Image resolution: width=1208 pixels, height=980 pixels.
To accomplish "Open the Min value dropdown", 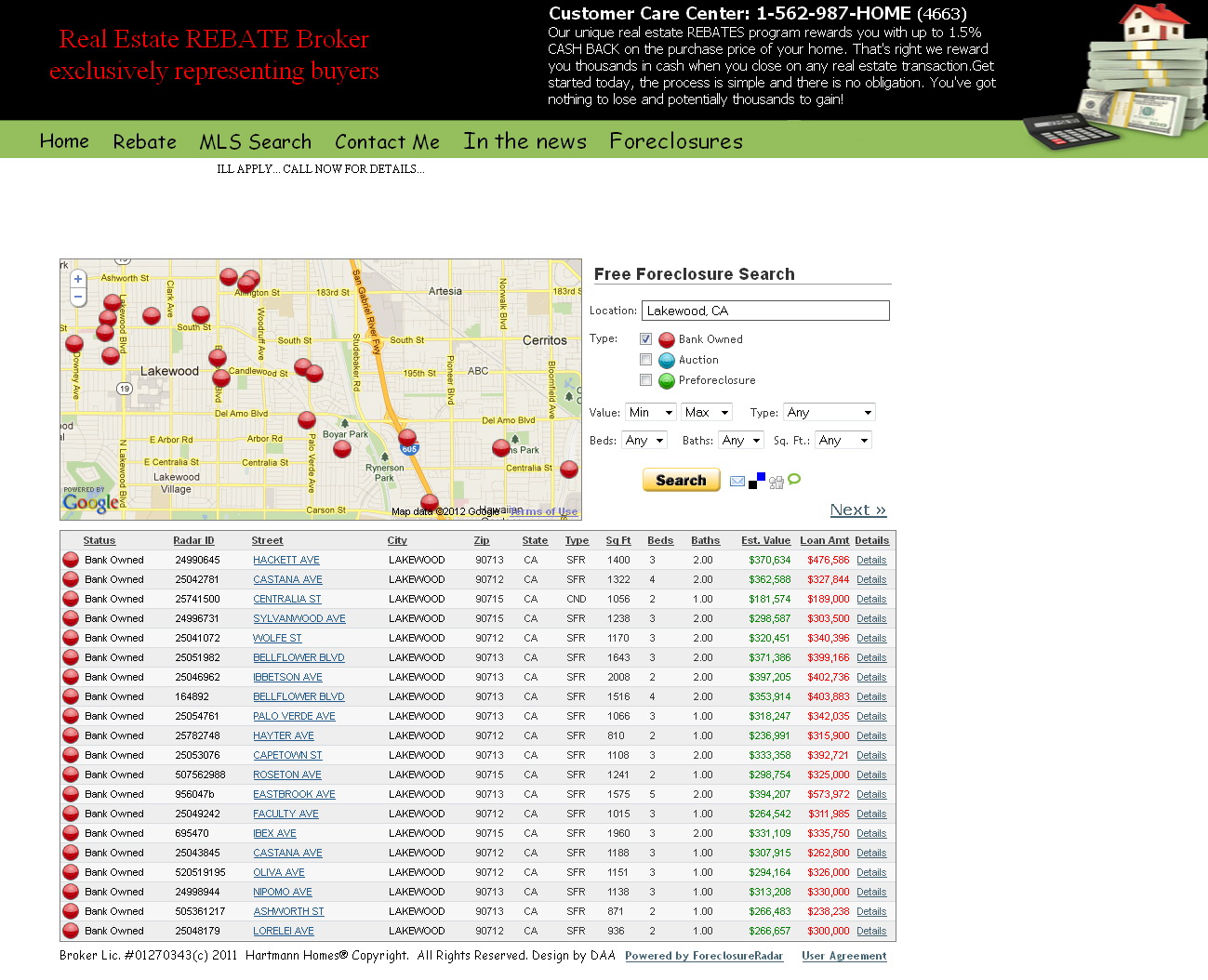I will point(651,413).
